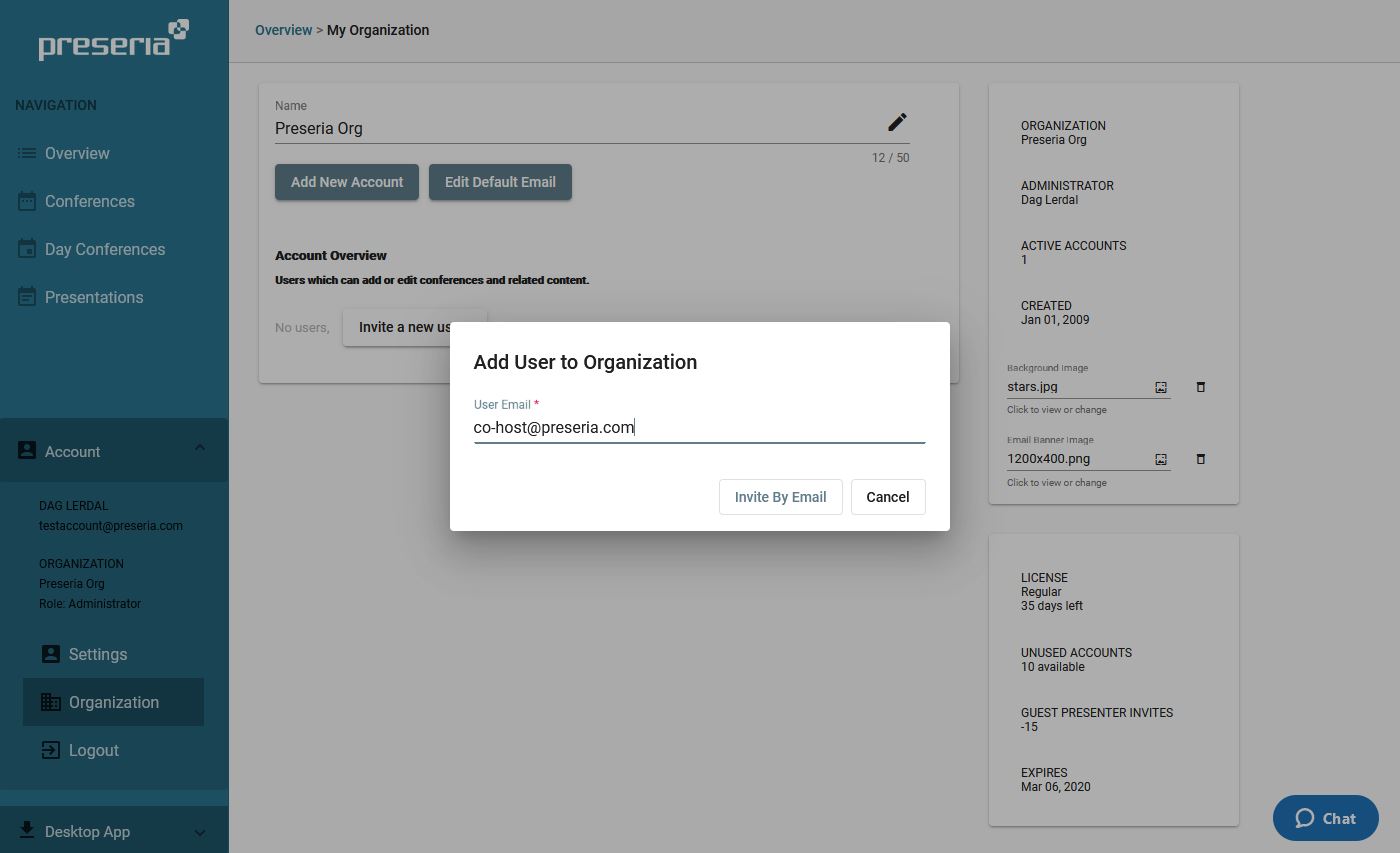Click the Desktop App download icon
Viewport: 1400px width, 853px height.
(27, 831)
